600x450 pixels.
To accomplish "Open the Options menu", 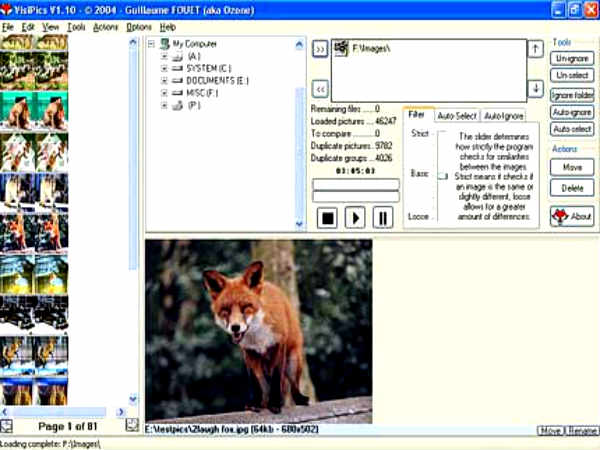I will click(139, 26).
